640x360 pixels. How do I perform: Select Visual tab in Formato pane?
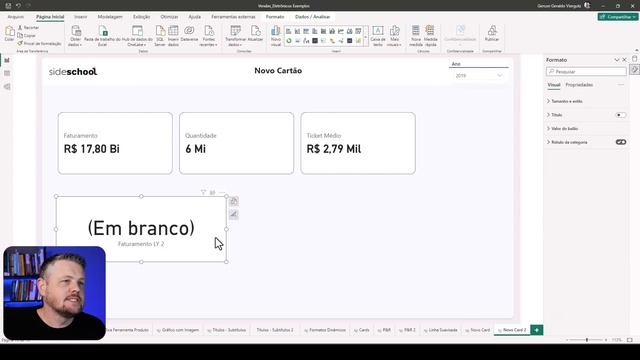click(x=553, y=85)
